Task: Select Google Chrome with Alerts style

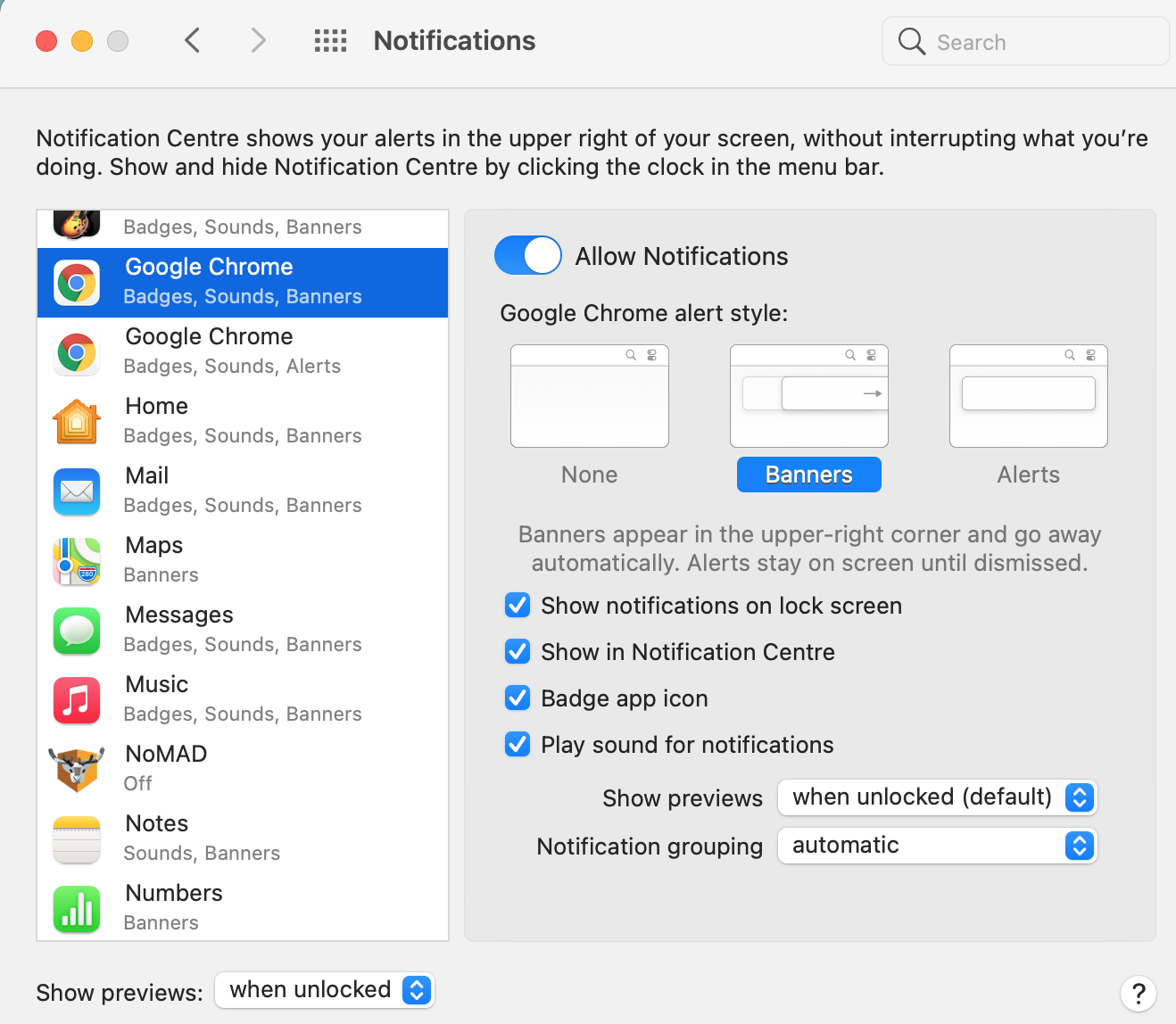Action: (x=243, y=352)
